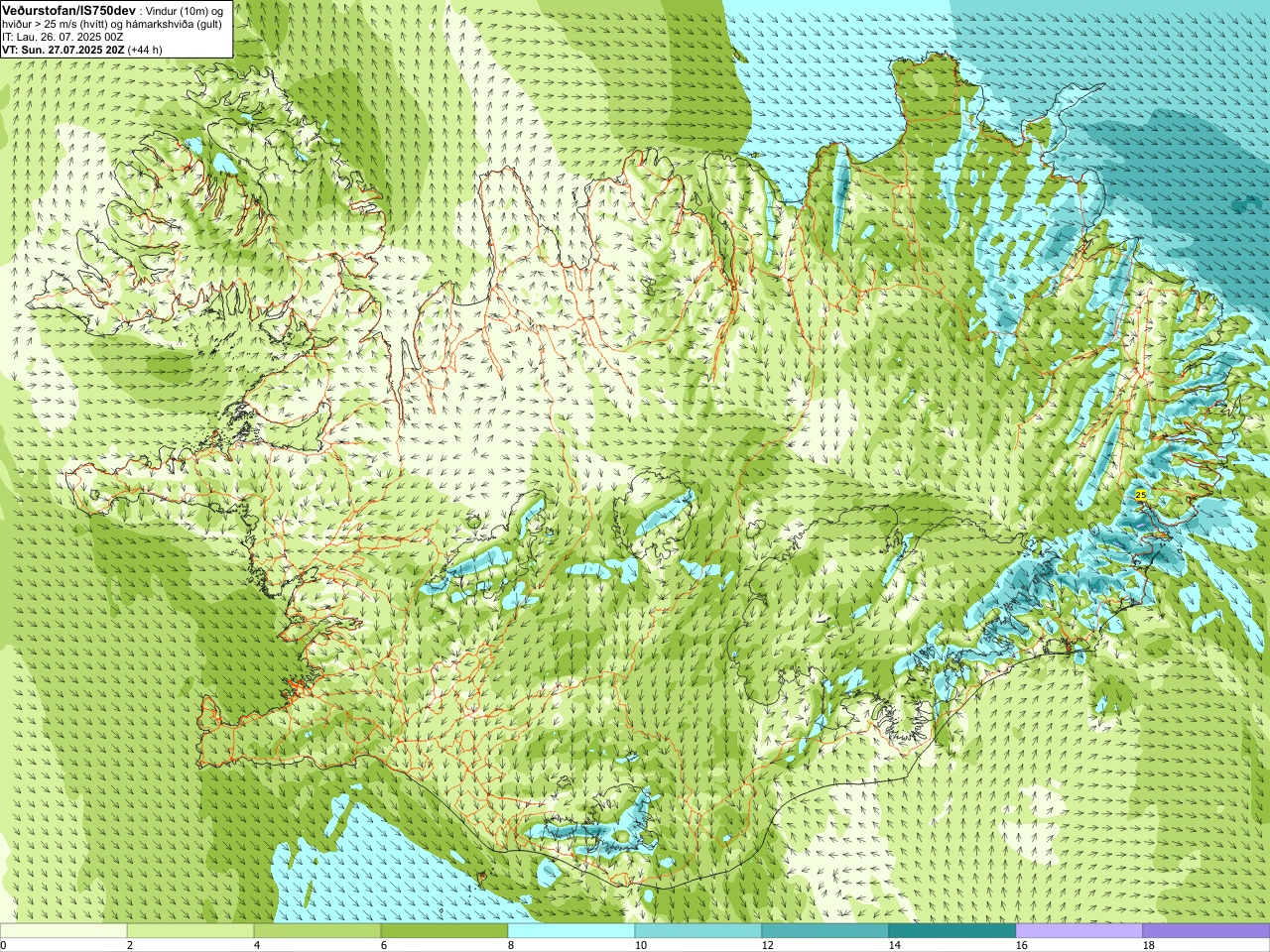Click the '0' label on the scale
Viewport: 1270px width, 952px height.
3,945
